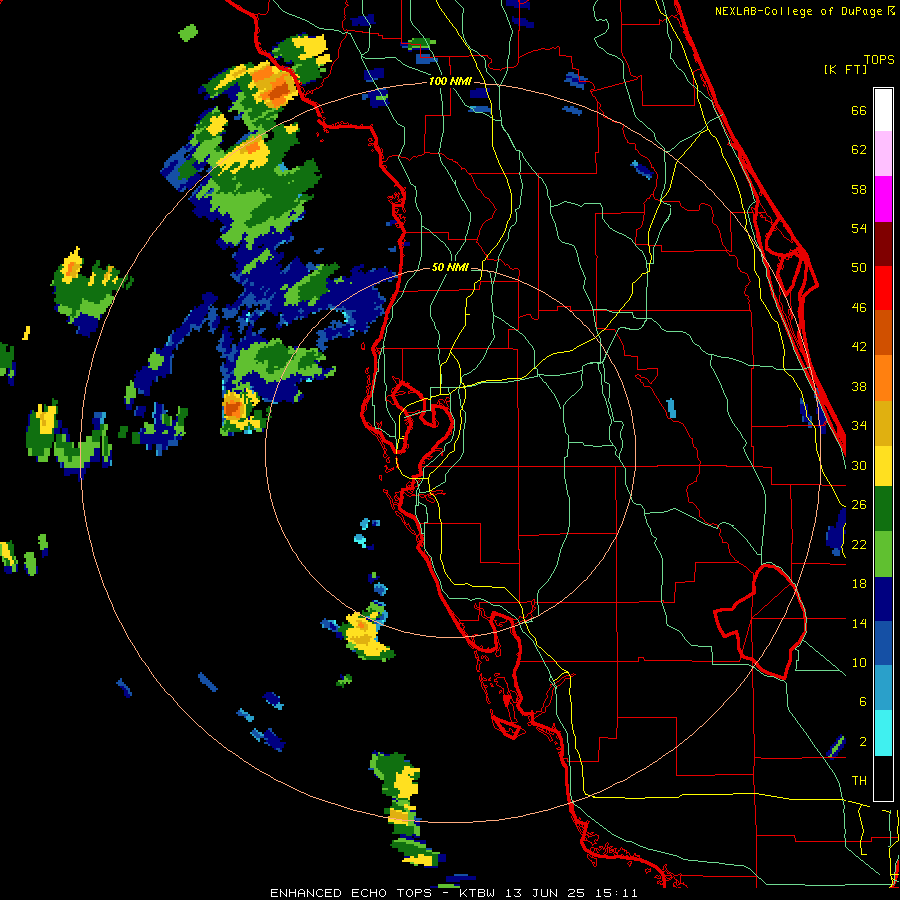Viewport: 900px width, 900px height.
Task: Click the navy blue legend swatch
Action: click(883, 598)
